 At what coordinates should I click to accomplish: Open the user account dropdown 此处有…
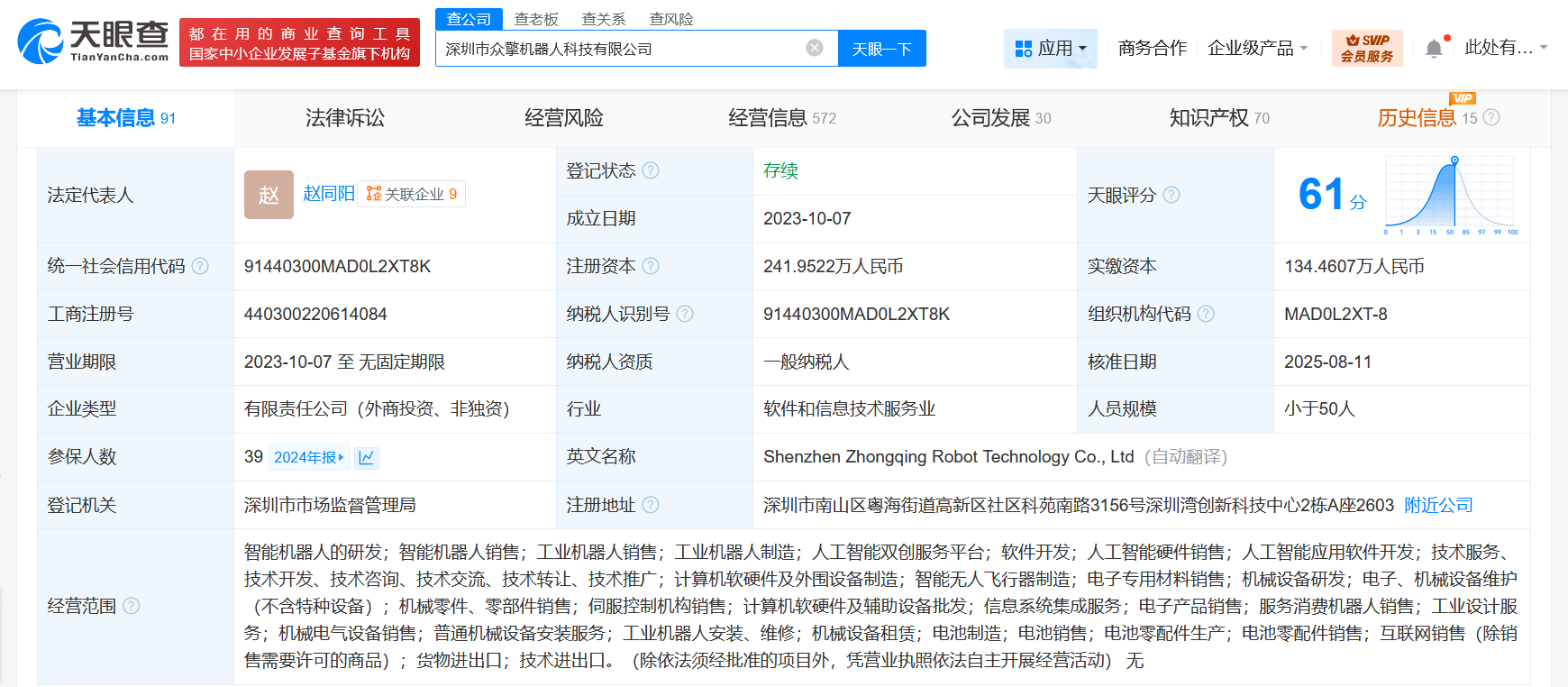pos(1505,48)
